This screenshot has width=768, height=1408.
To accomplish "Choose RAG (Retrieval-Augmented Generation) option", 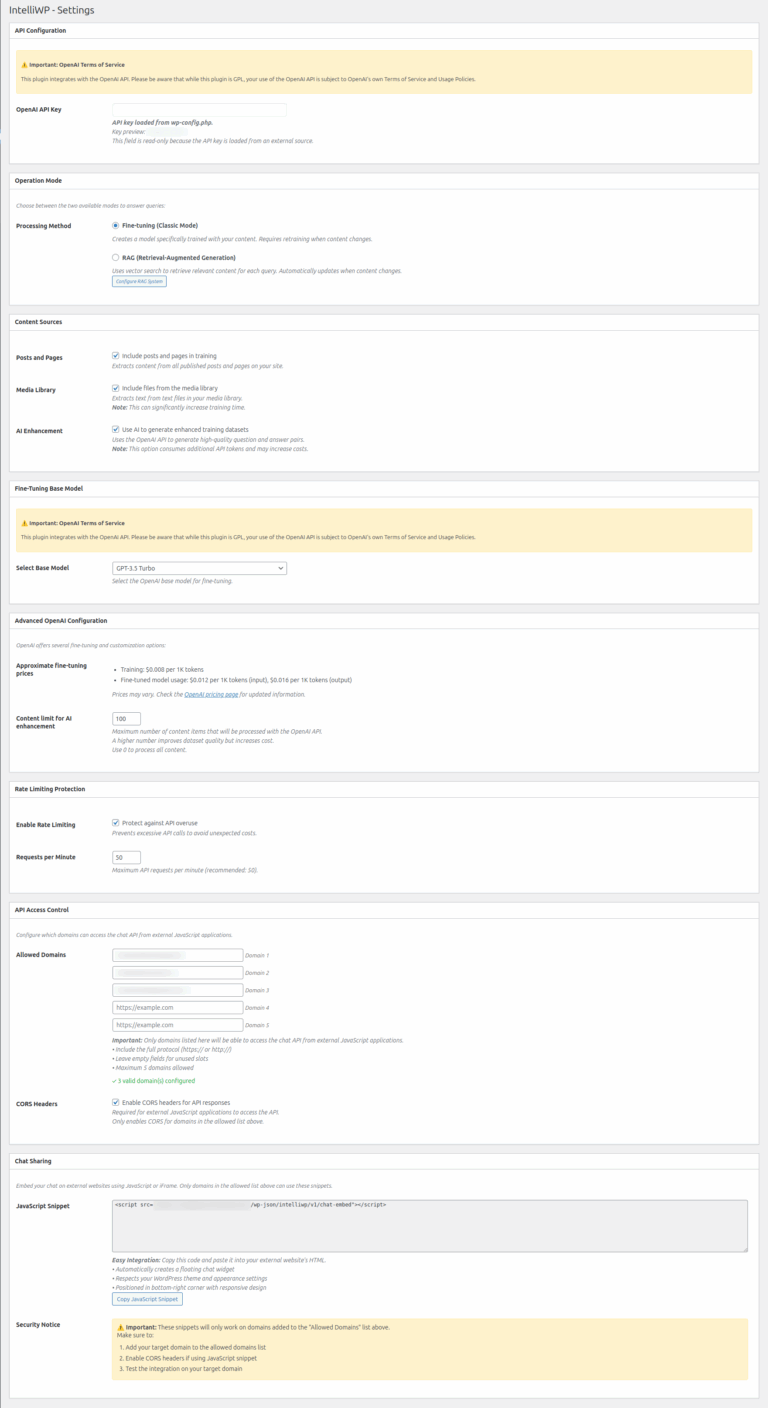I will tap(116, 257).
